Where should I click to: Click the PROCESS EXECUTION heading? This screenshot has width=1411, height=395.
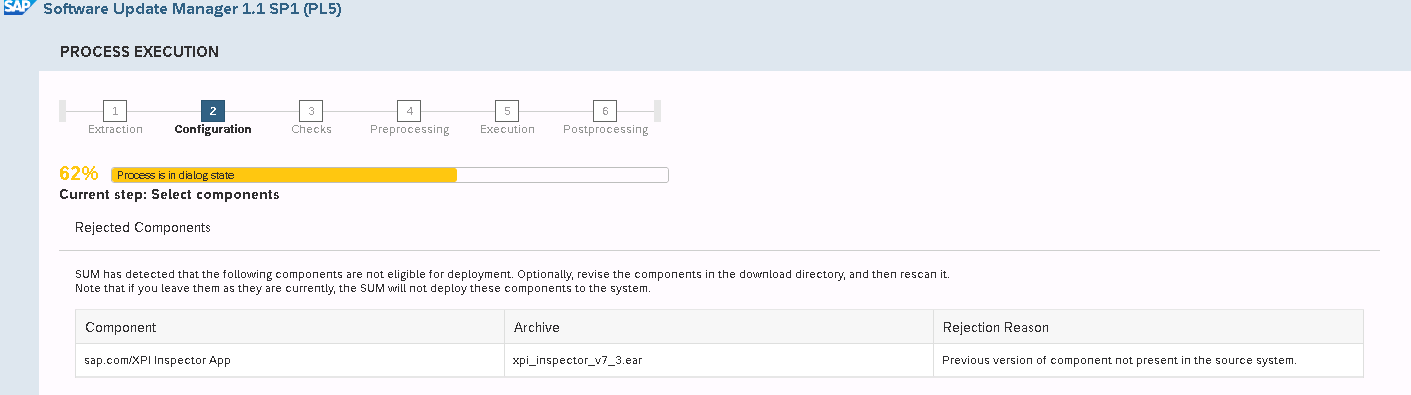click(139, 51)
